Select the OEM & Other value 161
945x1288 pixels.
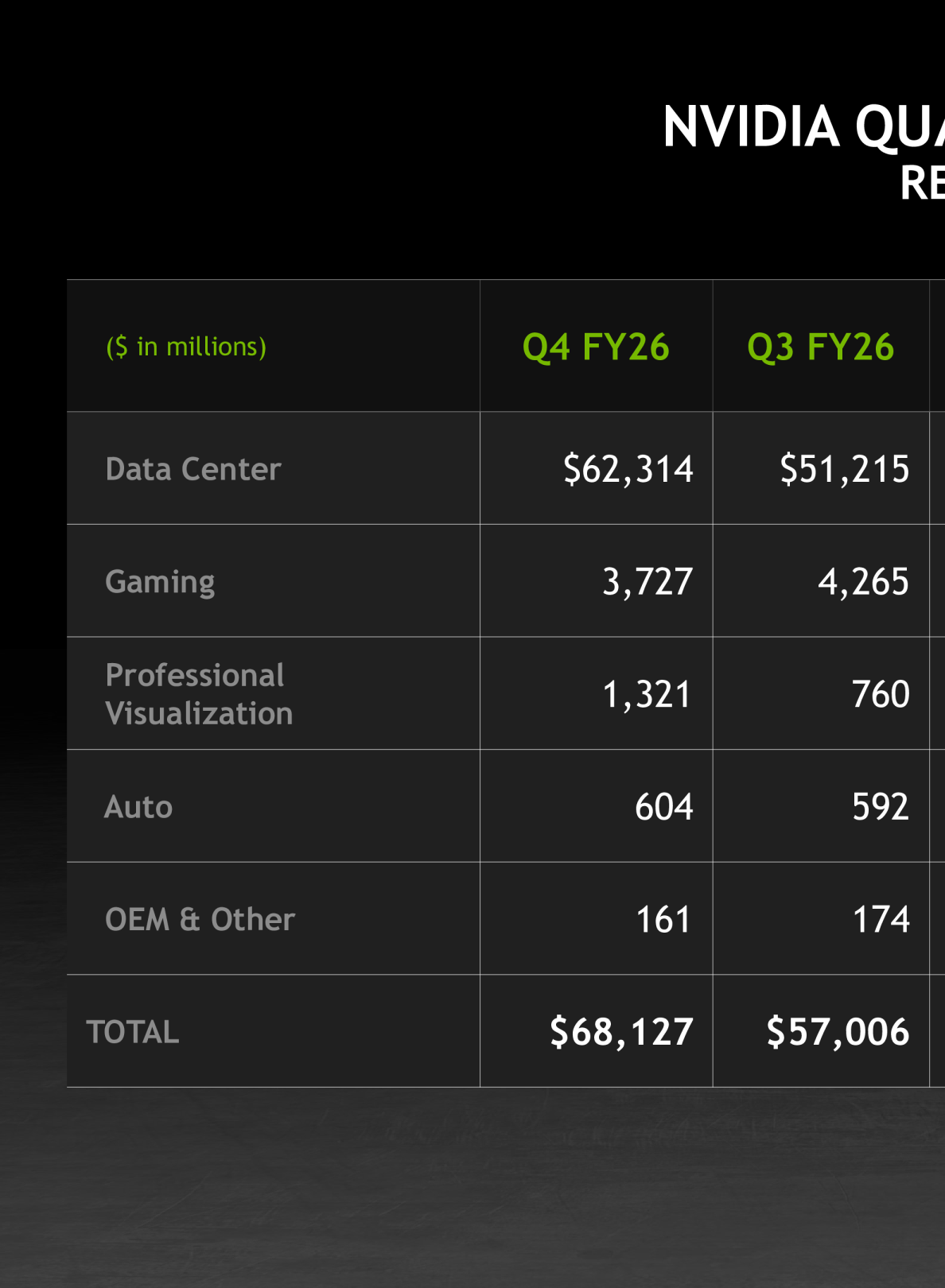(x=663, y=920)
